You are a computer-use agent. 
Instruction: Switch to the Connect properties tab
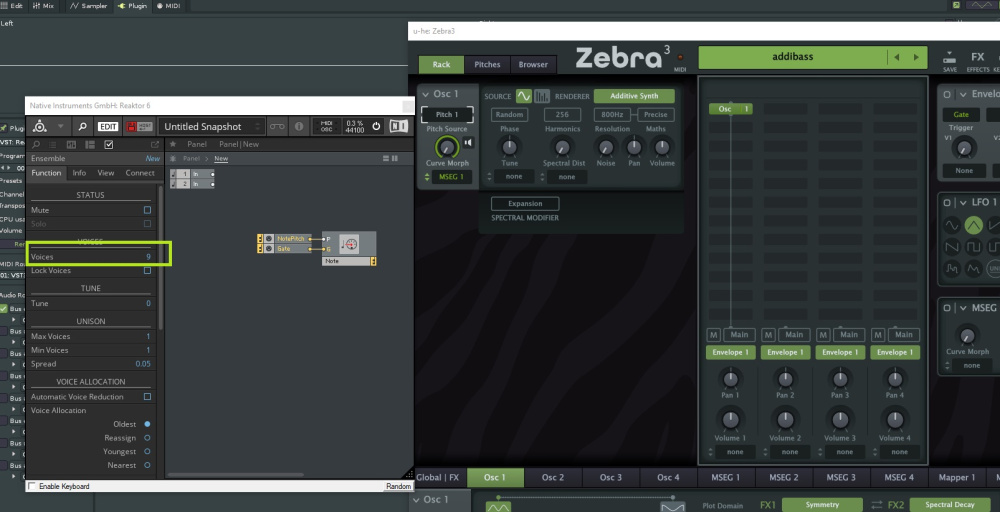140,173
